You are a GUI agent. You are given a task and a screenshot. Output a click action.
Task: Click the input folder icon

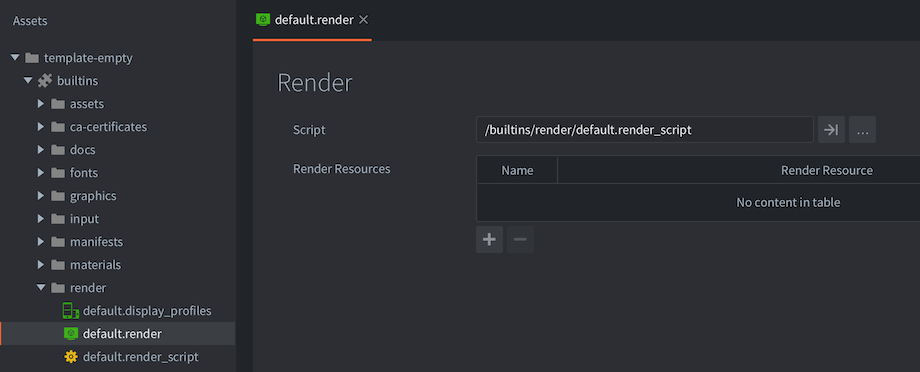58,219
